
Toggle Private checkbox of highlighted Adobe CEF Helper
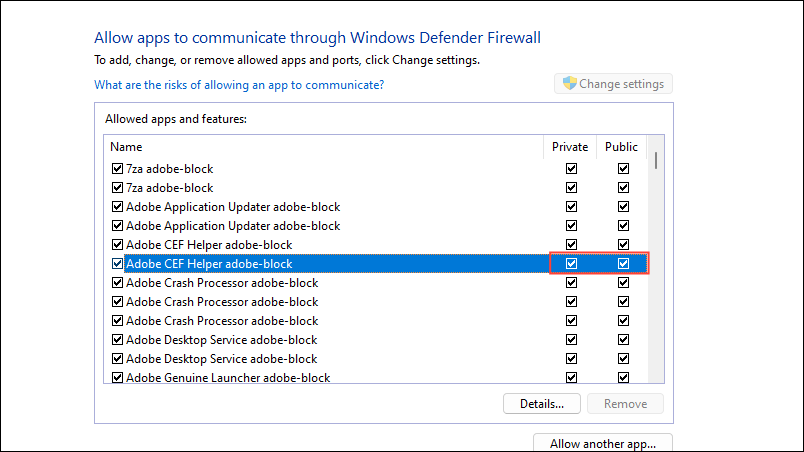[x=571, y=264]
